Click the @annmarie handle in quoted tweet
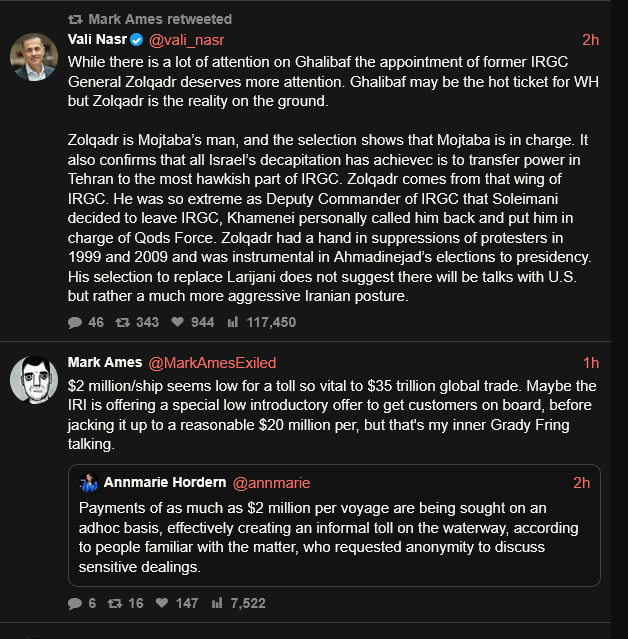Image resolution: width=628 pixels, height=639 pixels. 265,483
